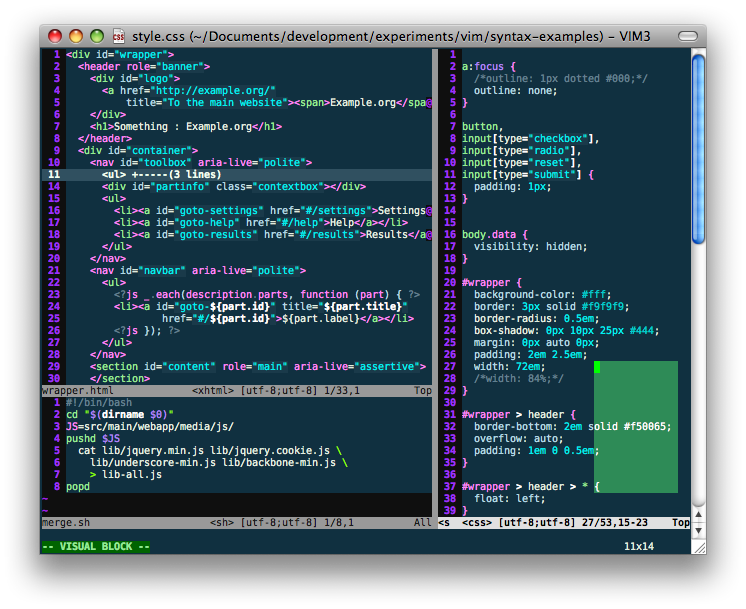Click the bright green cursor on line 27
The width and height of the screenshot is (746, 609).
597,367
